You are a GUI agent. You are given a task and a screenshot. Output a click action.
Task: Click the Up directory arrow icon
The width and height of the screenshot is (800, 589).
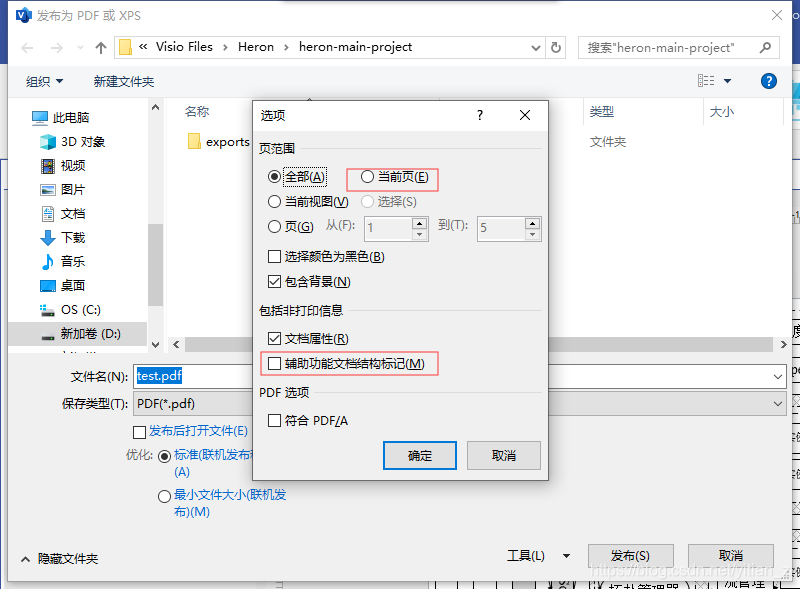(x=101, y=47)
